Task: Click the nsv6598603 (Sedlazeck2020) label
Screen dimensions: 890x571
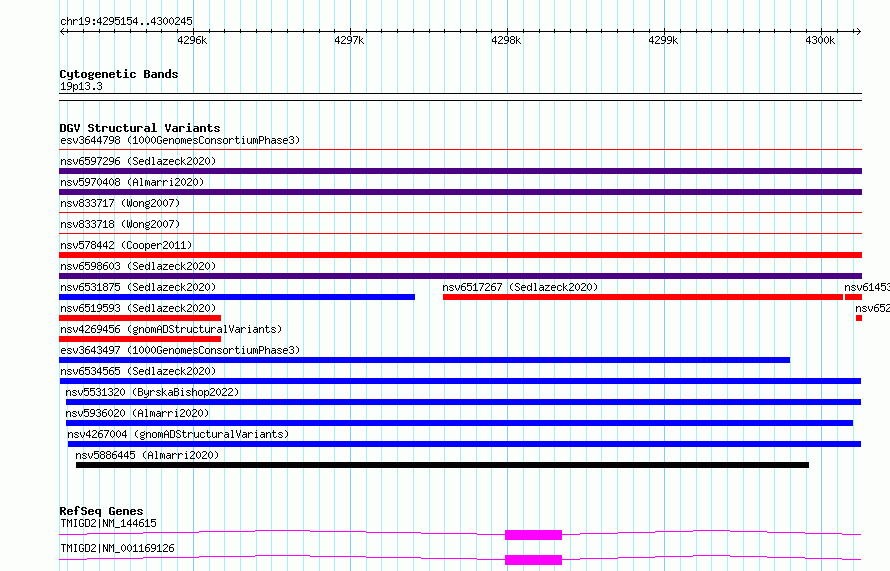Action: (x=138, y=266)
